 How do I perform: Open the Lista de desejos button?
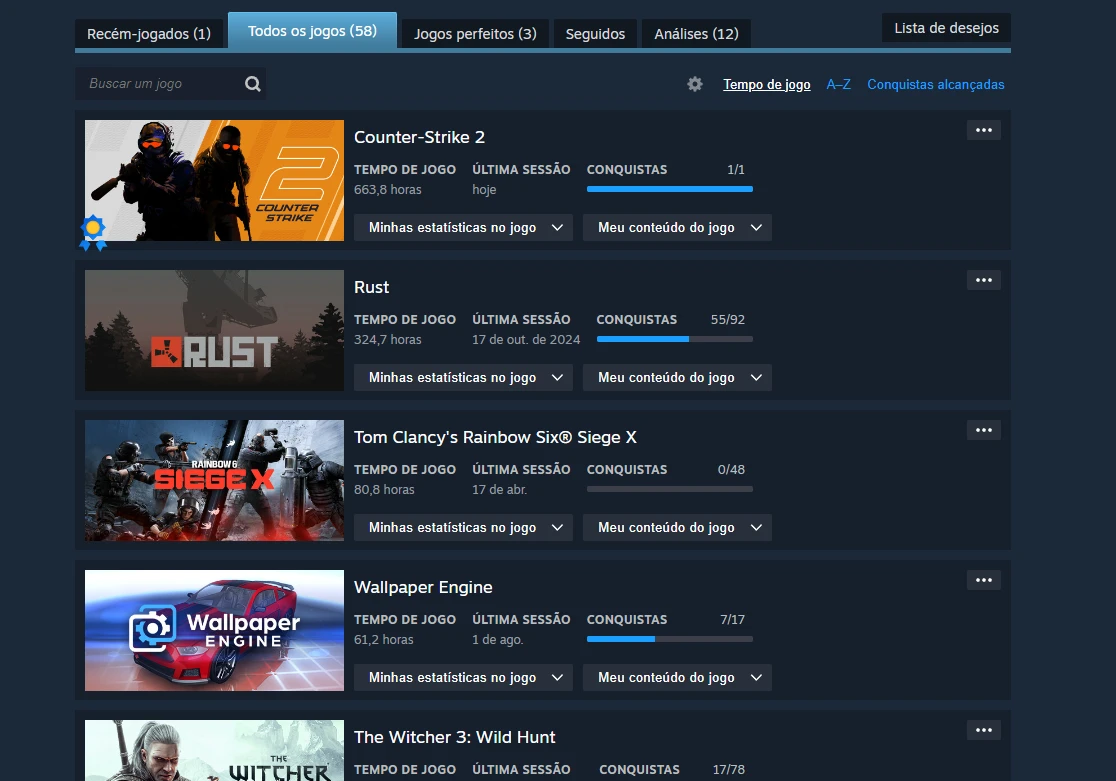coord(946,28)
